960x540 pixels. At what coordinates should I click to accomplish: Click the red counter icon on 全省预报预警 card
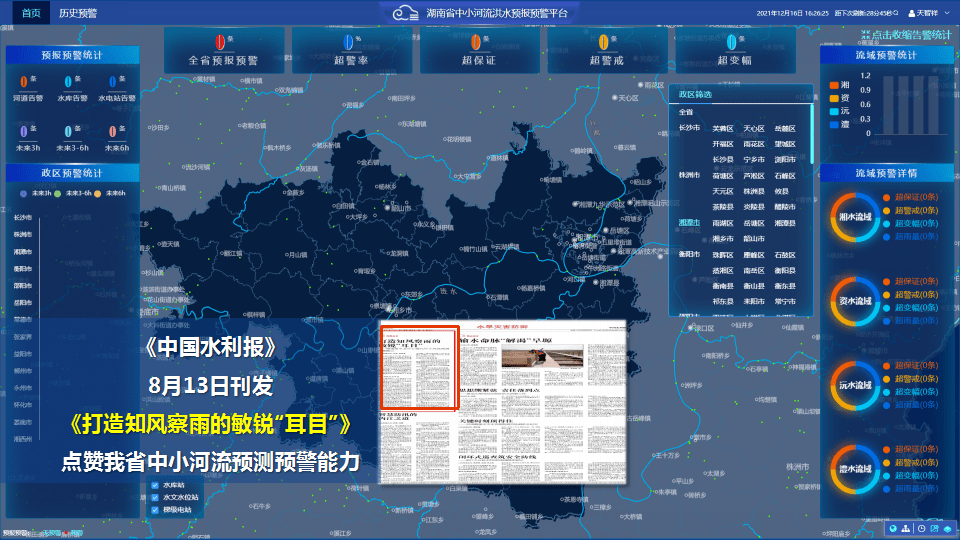[x=220, y=42]
